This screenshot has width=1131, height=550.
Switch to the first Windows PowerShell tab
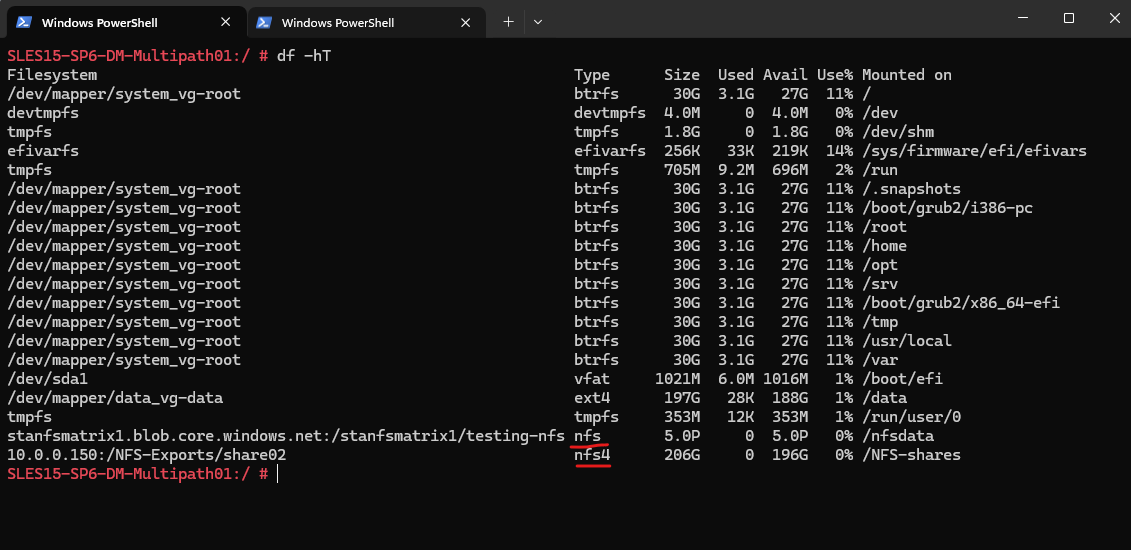126,22
